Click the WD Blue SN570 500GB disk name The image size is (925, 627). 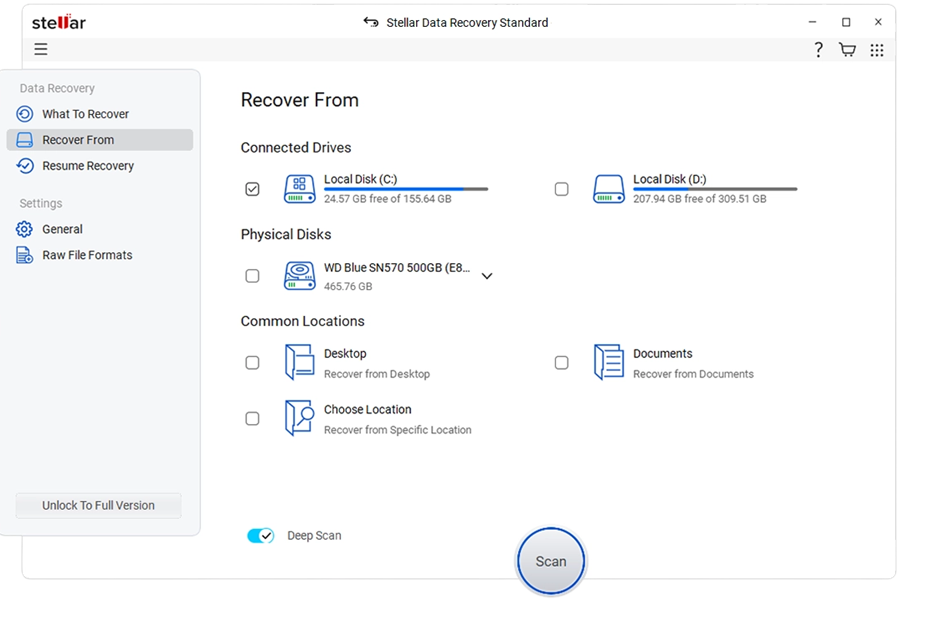pyautogui.click(x=397, y=268)
